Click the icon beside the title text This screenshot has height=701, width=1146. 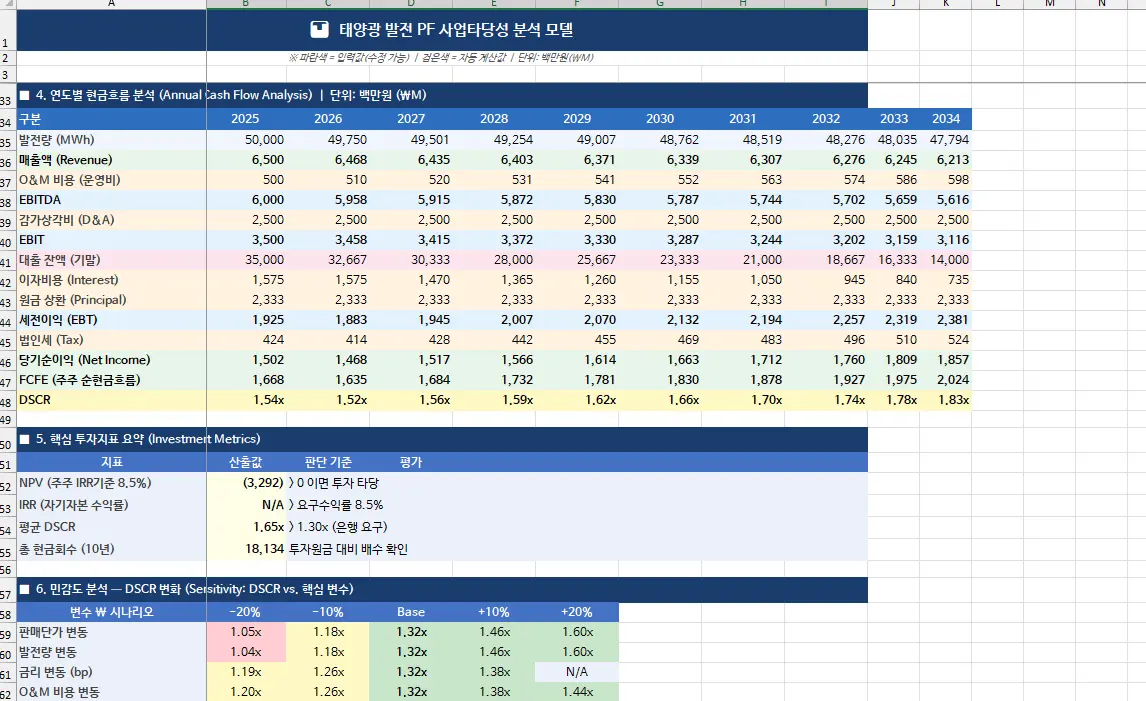pyautogui.click(x=319, y=31)
